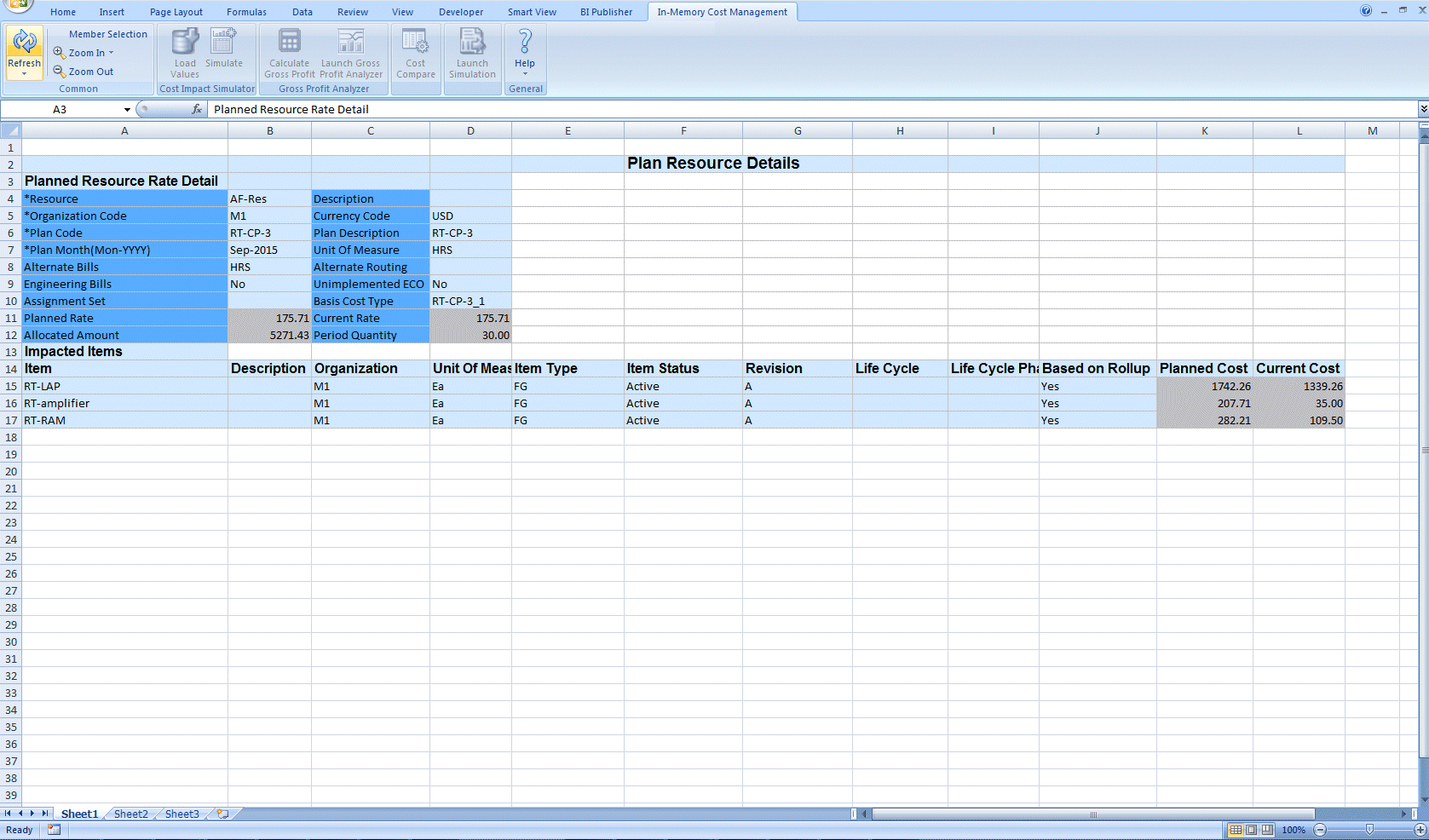Open Member Selection
Image resolution: width=1429 pixels, height=840 pixels.
107,34
